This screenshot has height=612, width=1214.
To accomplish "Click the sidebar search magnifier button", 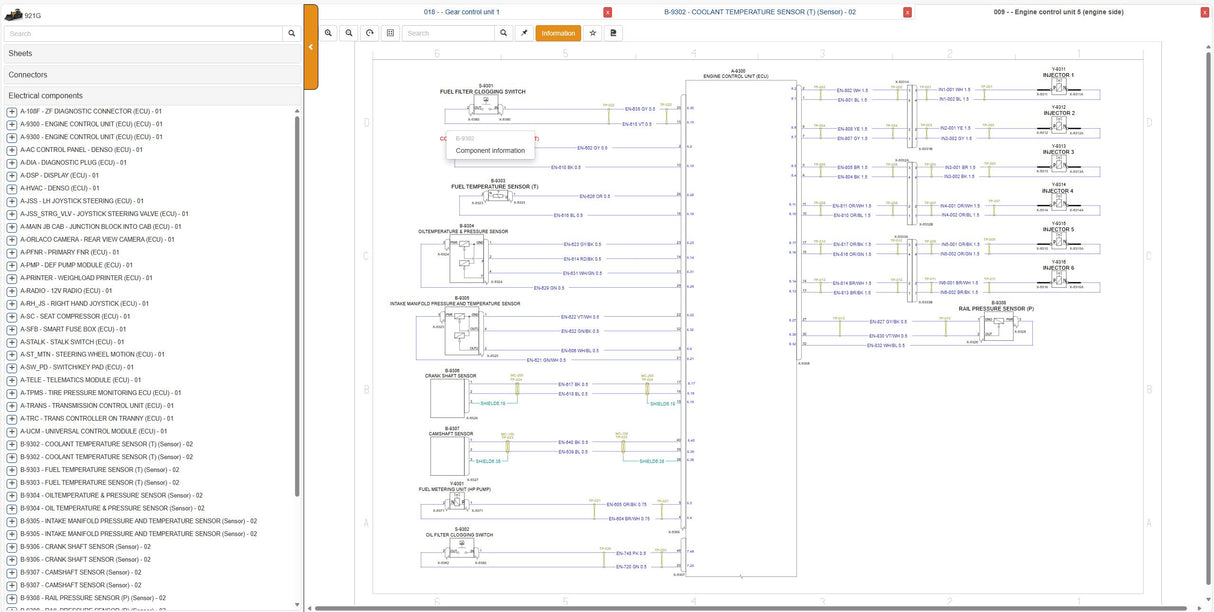I will click(x=291, y=33).
